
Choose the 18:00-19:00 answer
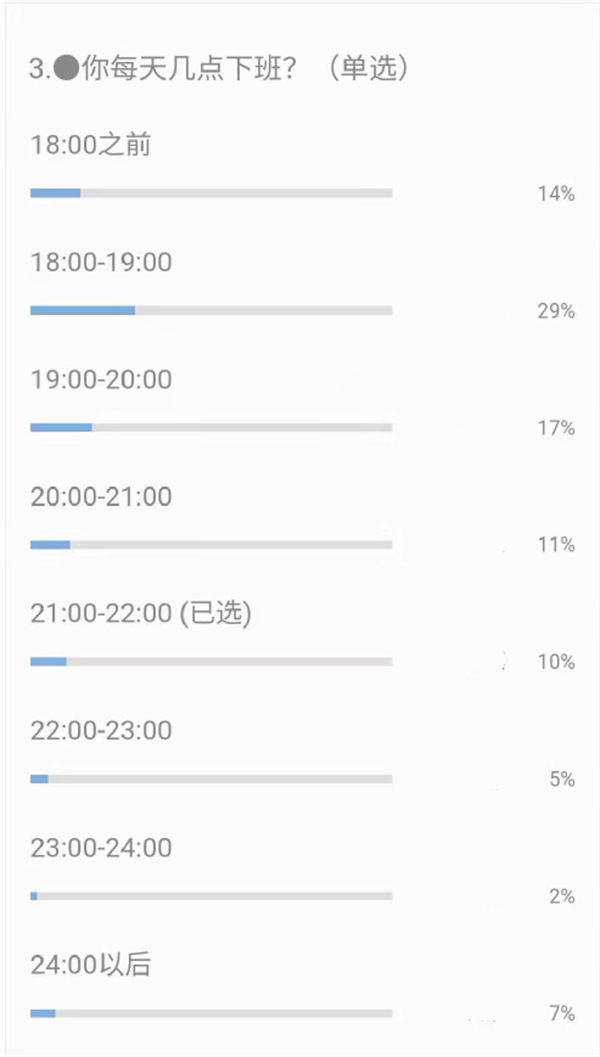101,262
